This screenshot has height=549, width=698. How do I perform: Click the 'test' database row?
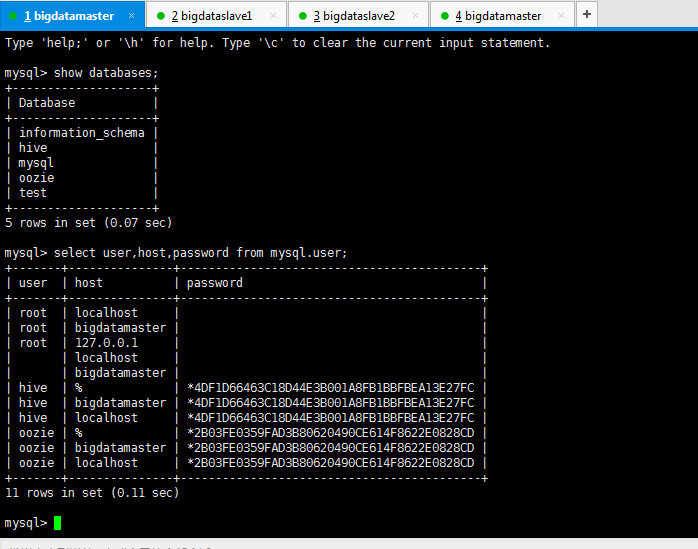(33, 193)
